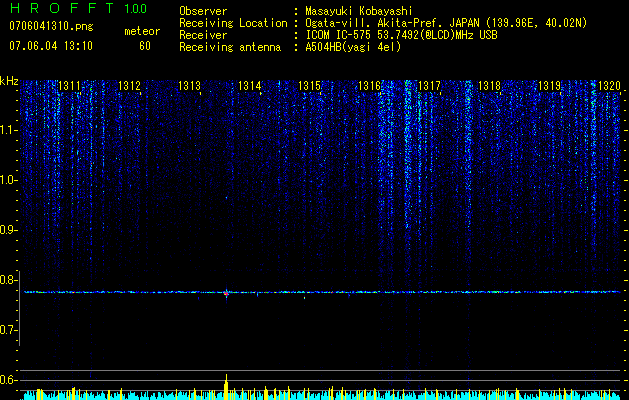Viewport: 629px width, 400px height.
Task: Click the 1314 time marker
Action: coord(250,85)
